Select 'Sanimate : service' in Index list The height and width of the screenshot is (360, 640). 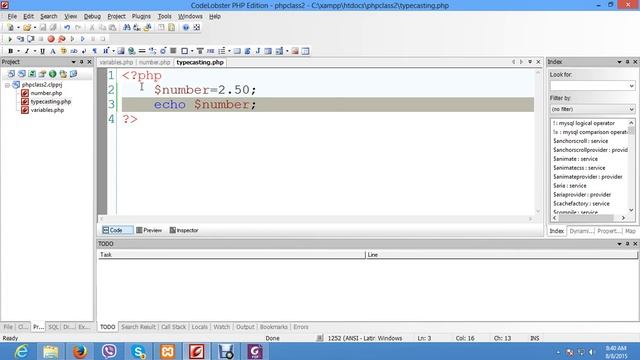coord(575,159)
